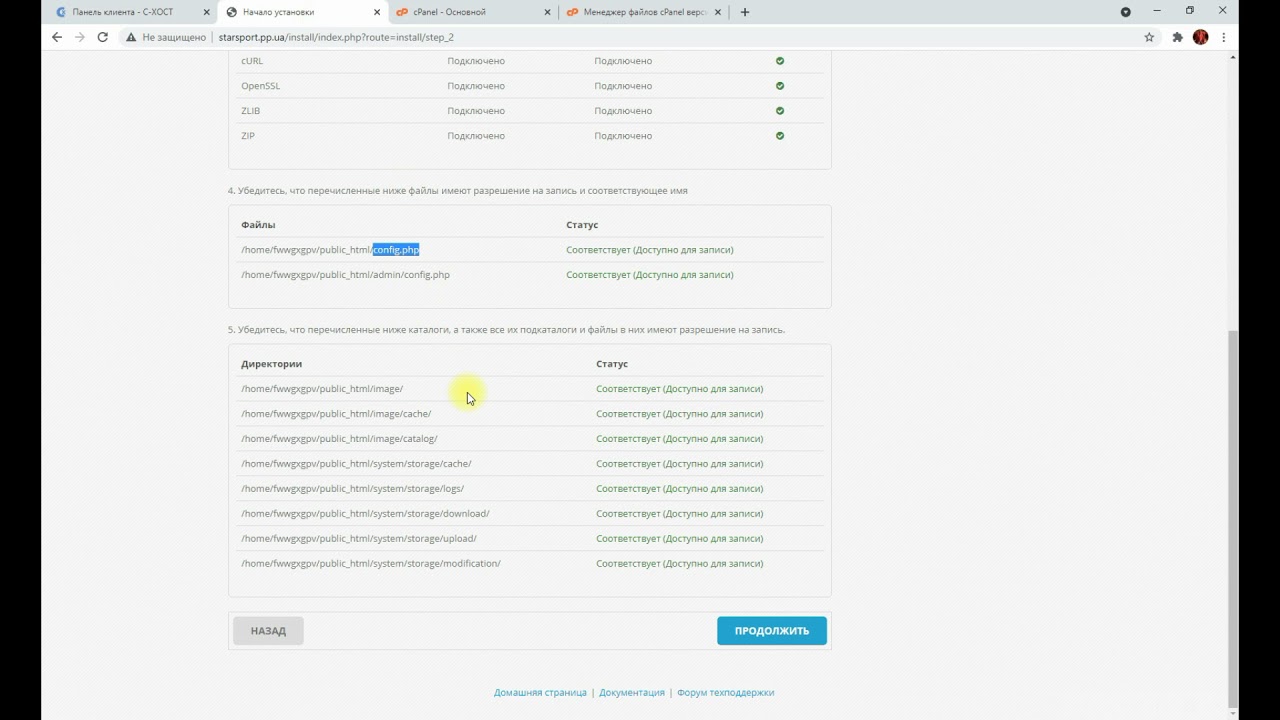Open the Домашняя страница link
The width and height of the screenshot is (1280, 720).
540,692
